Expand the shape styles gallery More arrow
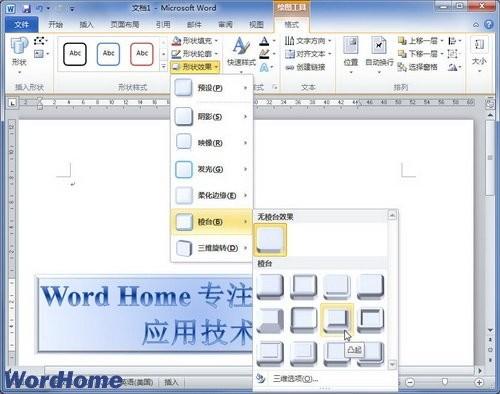The image size is (500, 394). click(163, 67)
